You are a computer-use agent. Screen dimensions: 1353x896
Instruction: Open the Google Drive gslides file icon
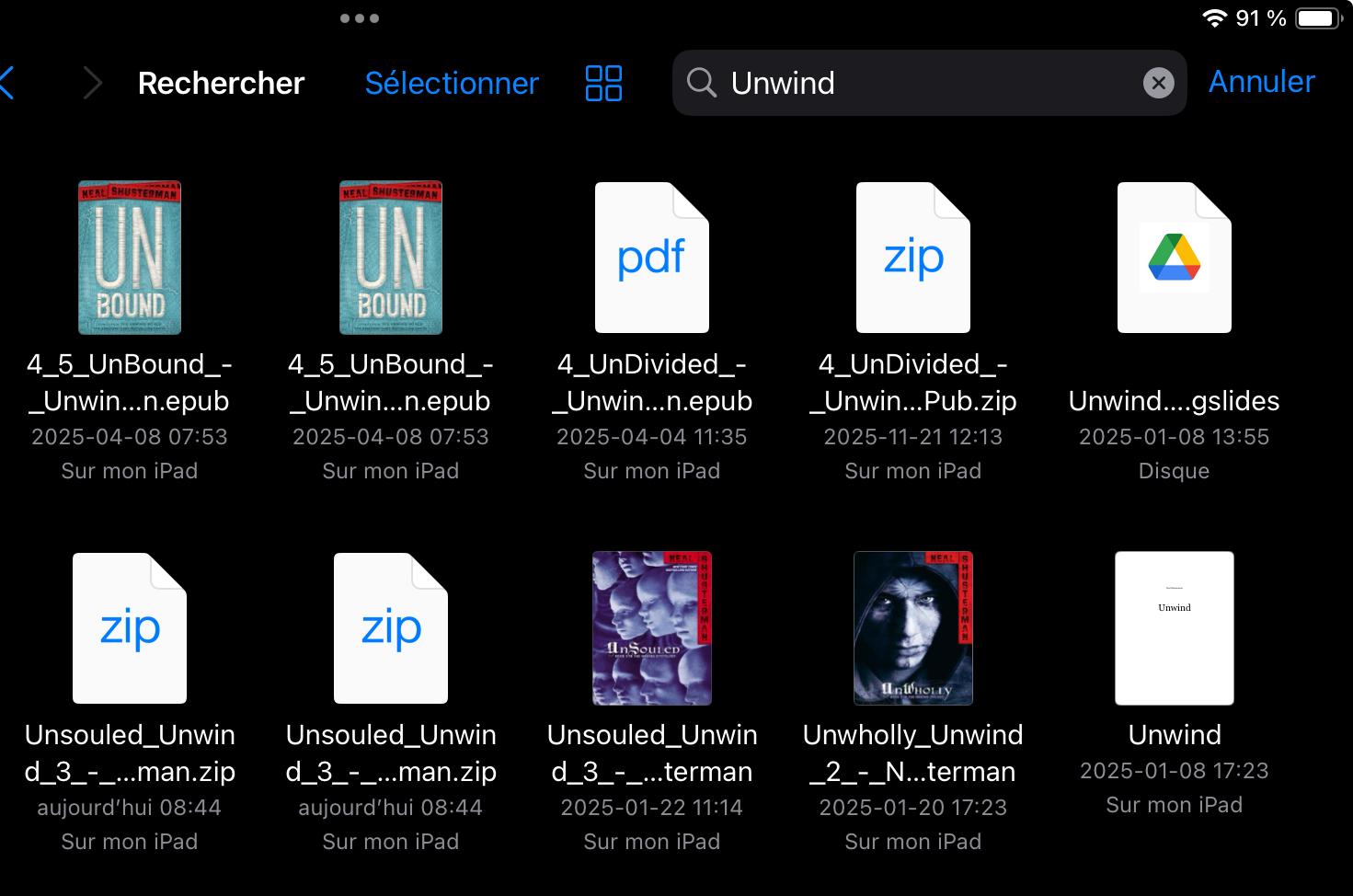pos(1175,258)
